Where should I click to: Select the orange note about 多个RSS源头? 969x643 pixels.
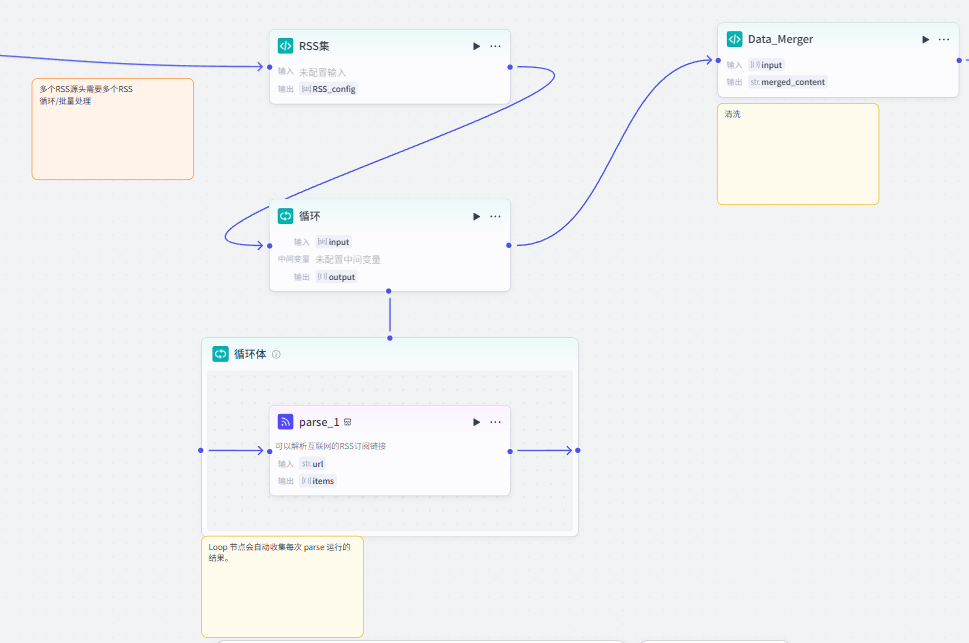point(112,129)
